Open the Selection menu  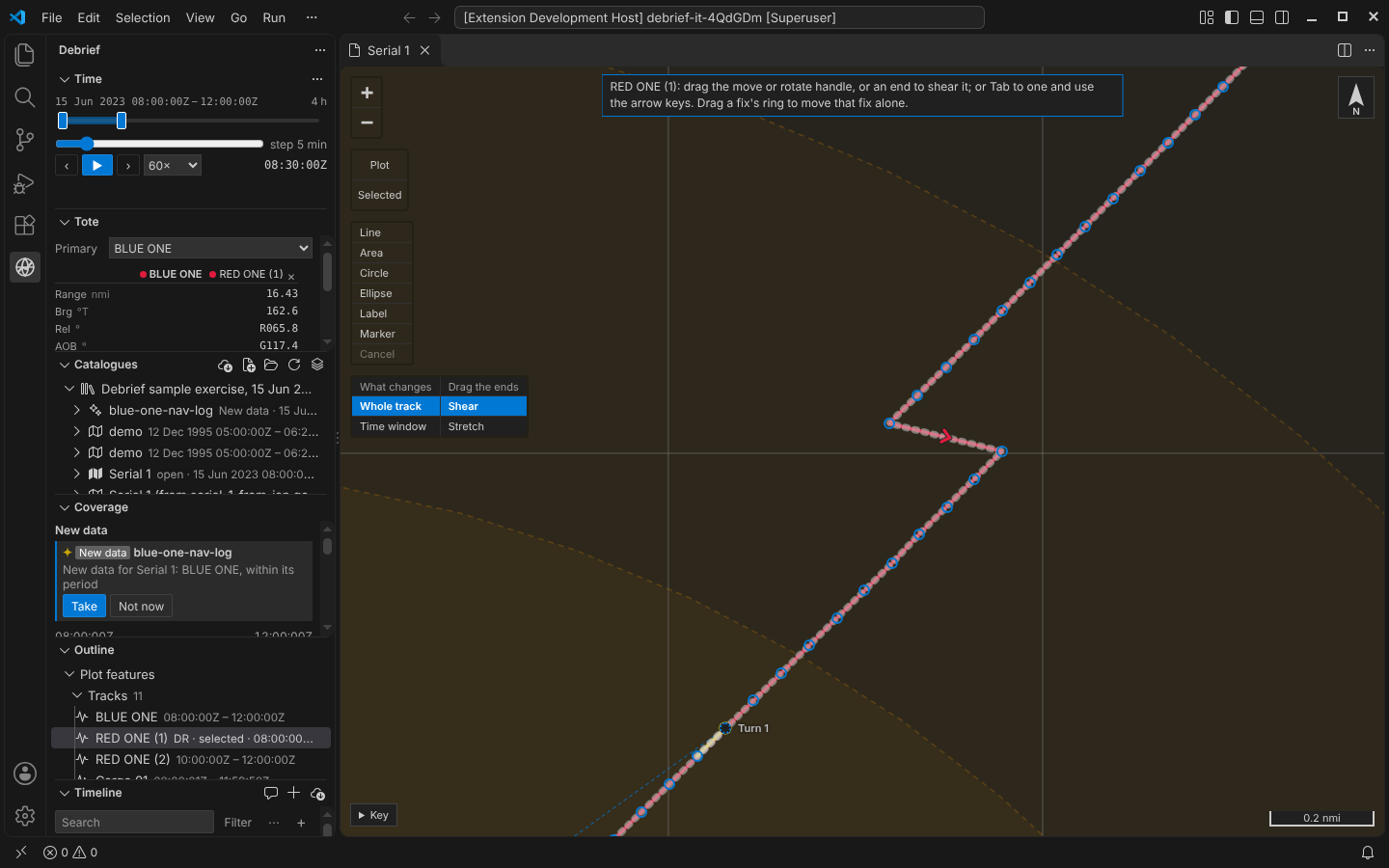click(x=143, y=17)
